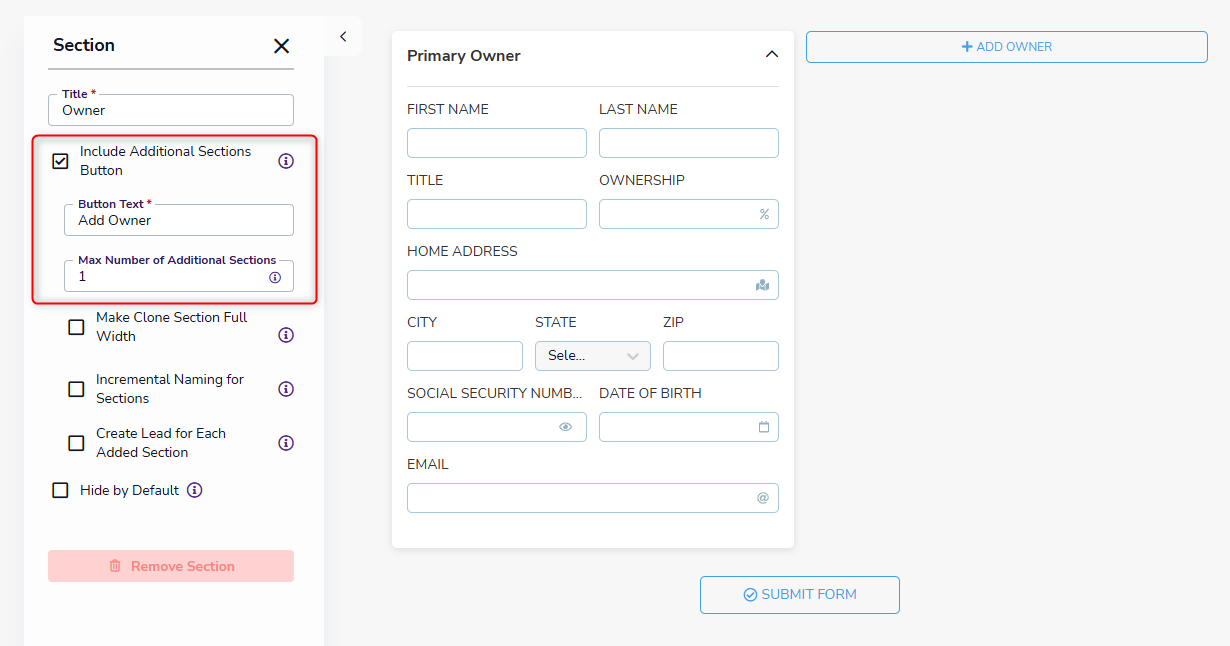The image size is (1230, 646).
Task: Collapse the Primary Owner section
Action: [x=771, y=55]
